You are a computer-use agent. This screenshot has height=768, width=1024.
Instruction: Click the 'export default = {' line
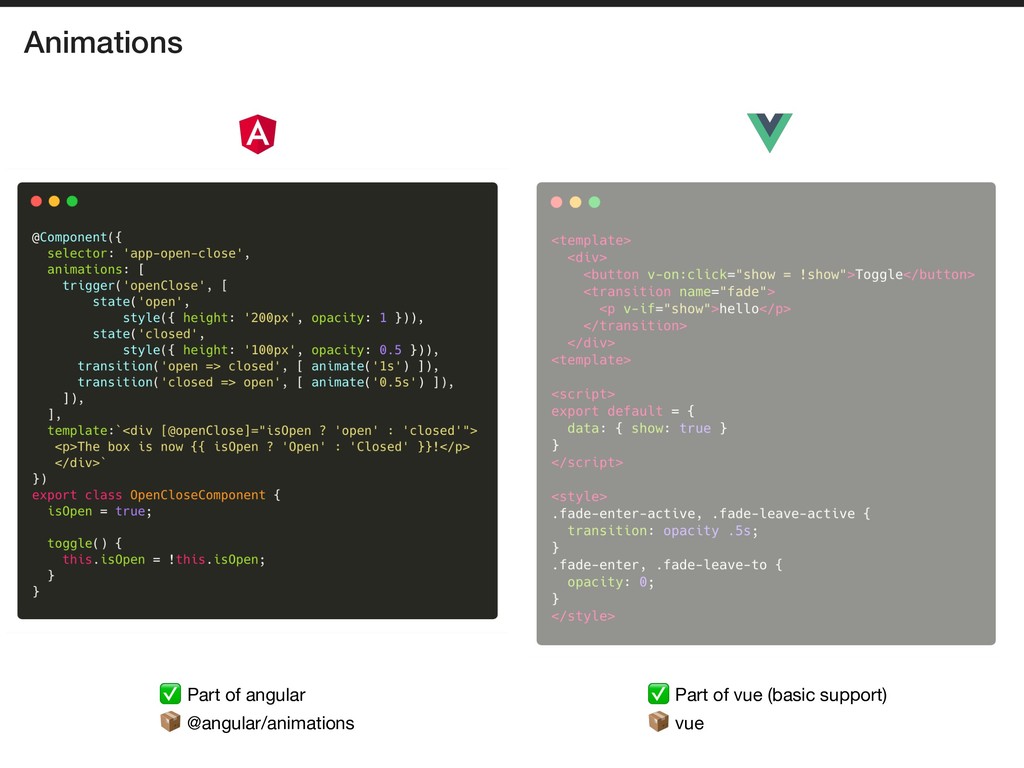(x=623, y=411)
